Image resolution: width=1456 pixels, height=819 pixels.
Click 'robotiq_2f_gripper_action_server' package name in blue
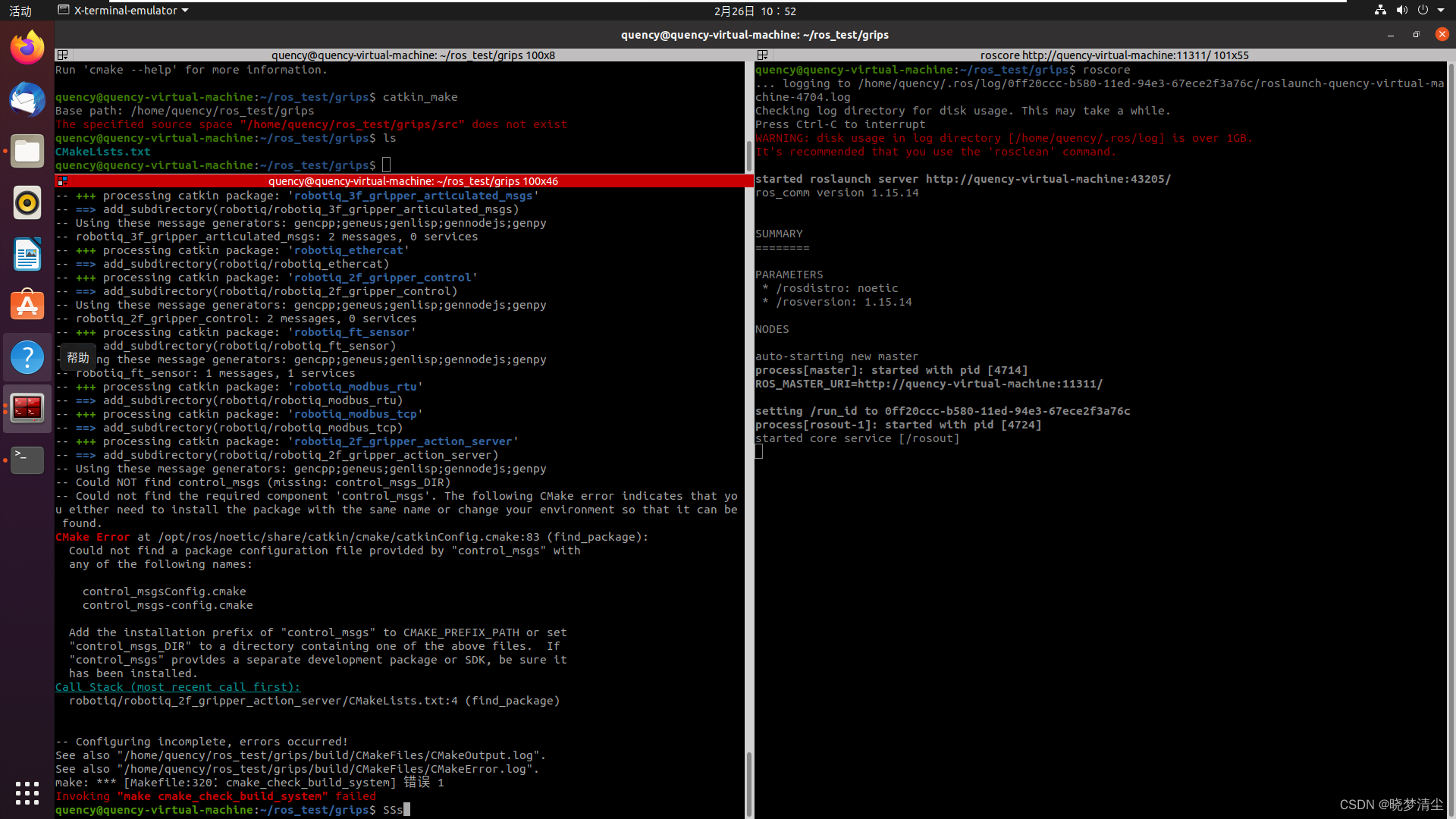(403, 441)
